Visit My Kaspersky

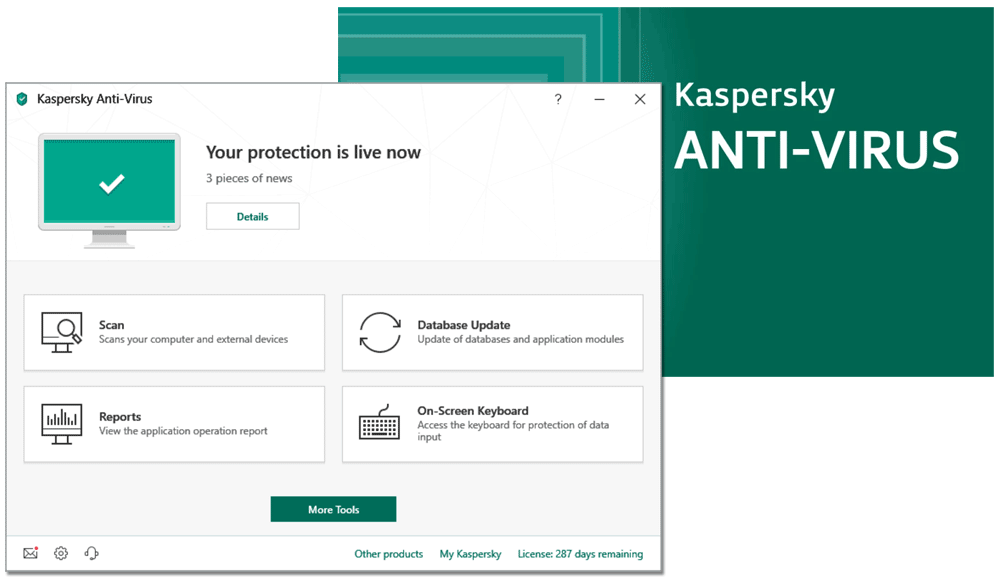point(470,553)
